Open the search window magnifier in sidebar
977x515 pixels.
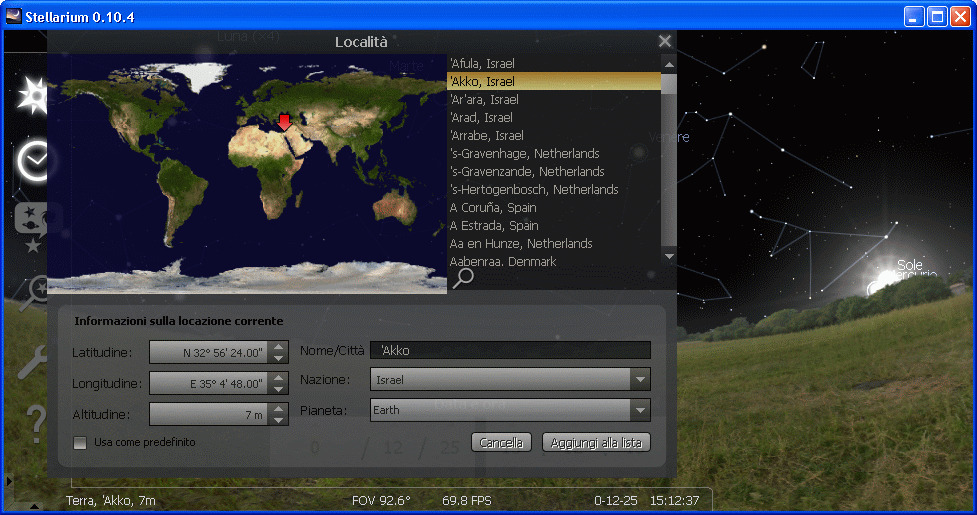pos(34,291)
